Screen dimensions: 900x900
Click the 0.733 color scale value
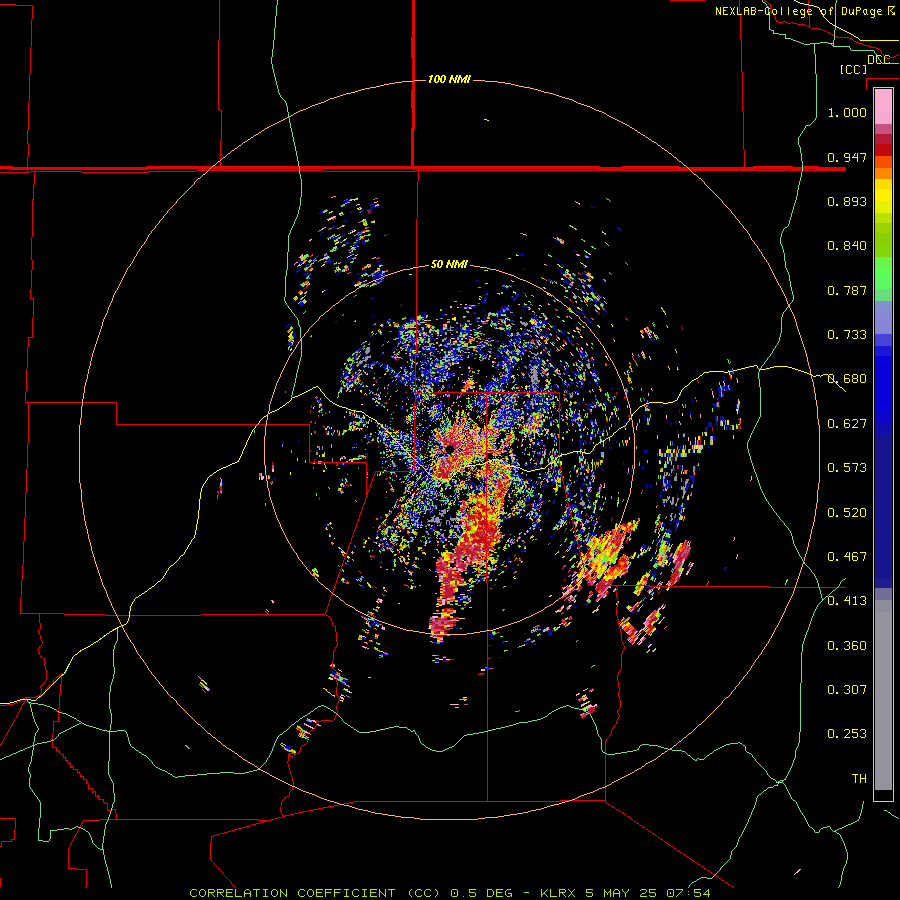pos(847,335)
